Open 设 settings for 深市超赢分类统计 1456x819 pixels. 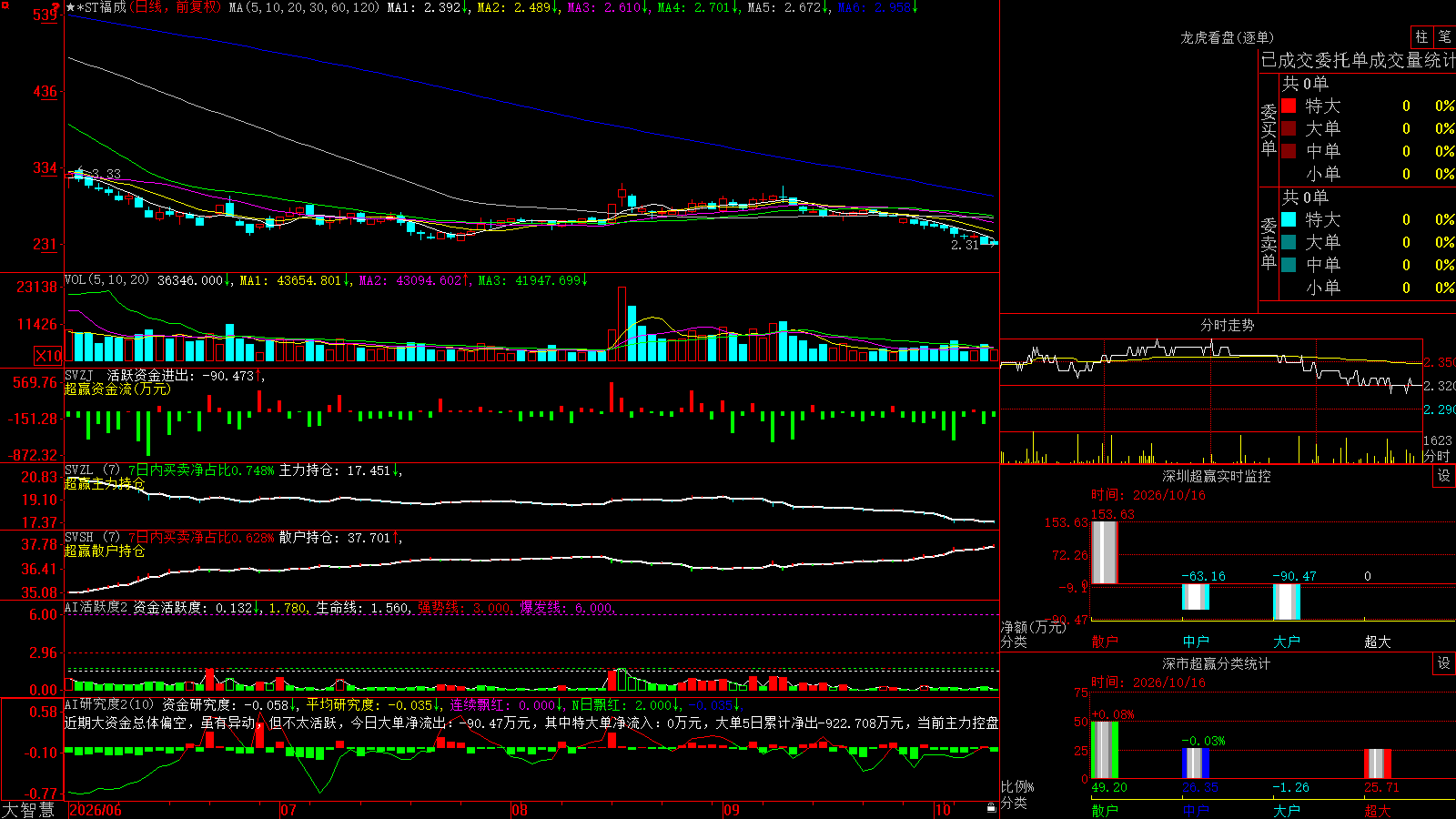click(x=1444, y=663)
